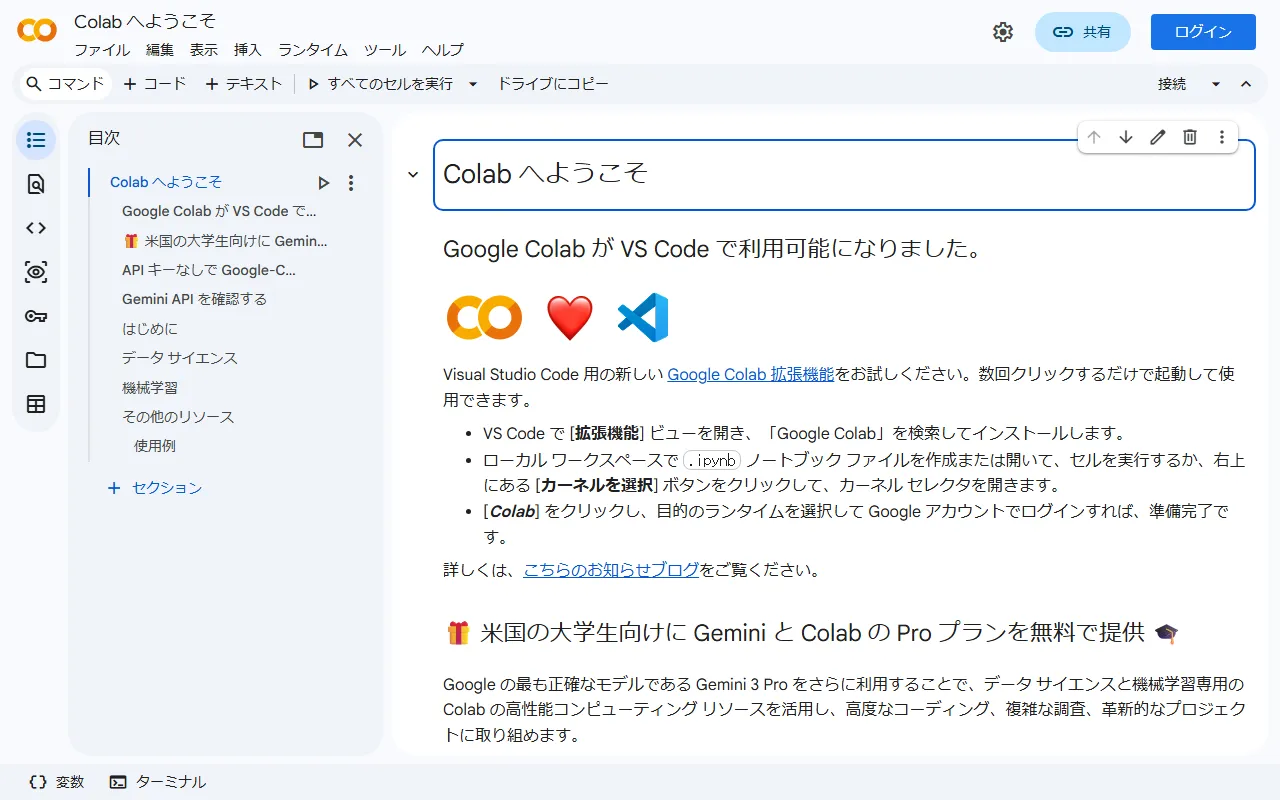Open the 表示 menu
Screen dimensions: 1280x800
pyautogui.click(x=204, y=50)
